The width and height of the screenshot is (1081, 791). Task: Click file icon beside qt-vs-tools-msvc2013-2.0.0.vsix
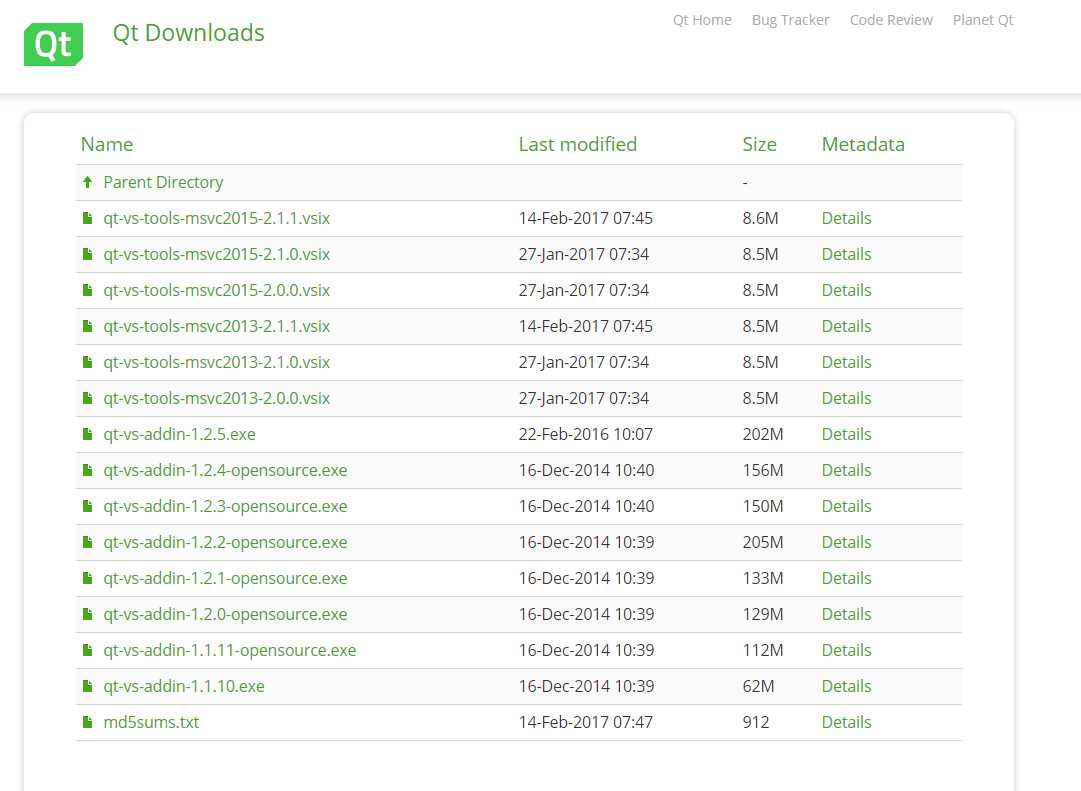[x=88, y=398]
